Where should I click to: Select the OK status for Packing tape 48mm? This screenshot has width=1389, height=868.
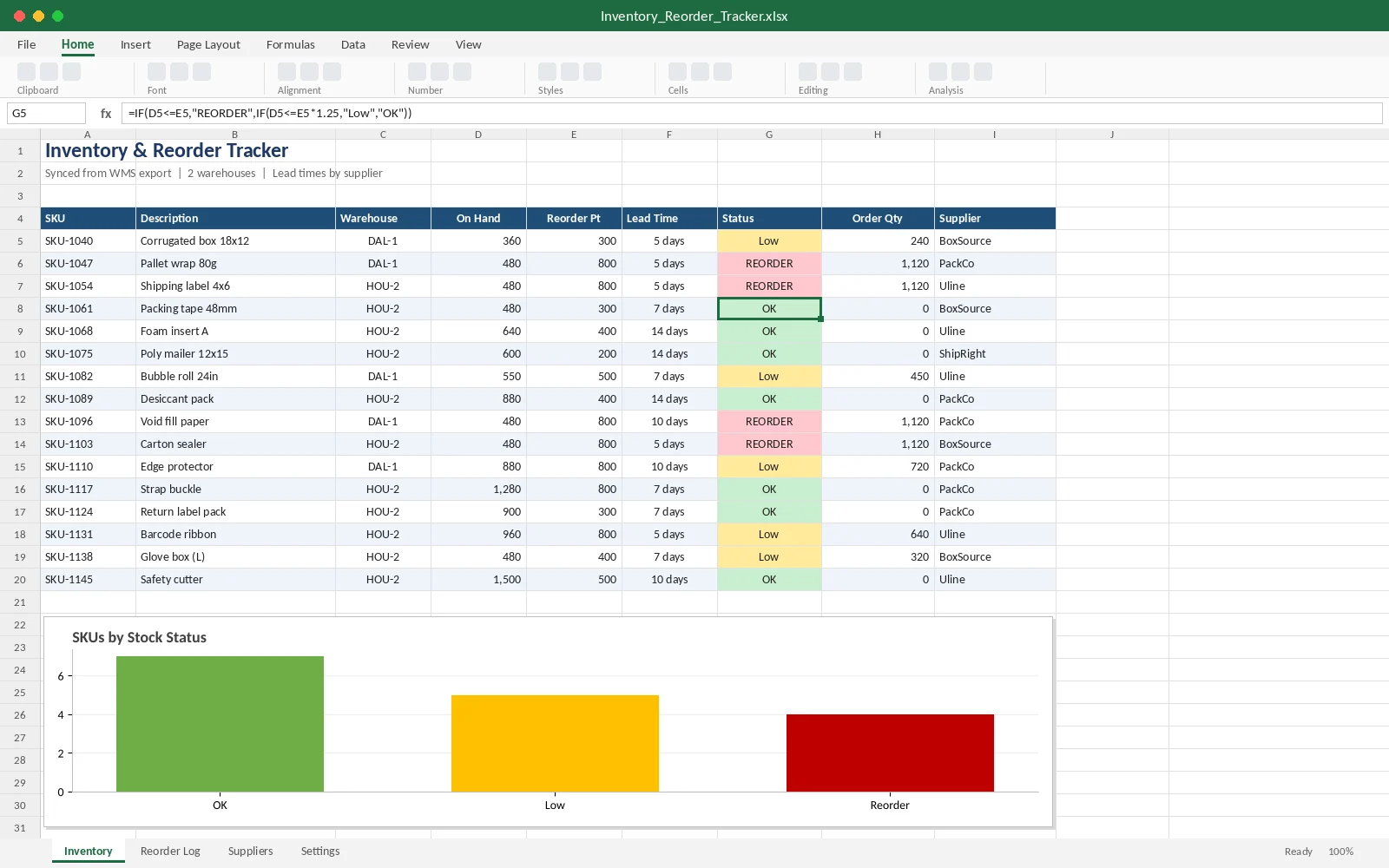point(769,309)
